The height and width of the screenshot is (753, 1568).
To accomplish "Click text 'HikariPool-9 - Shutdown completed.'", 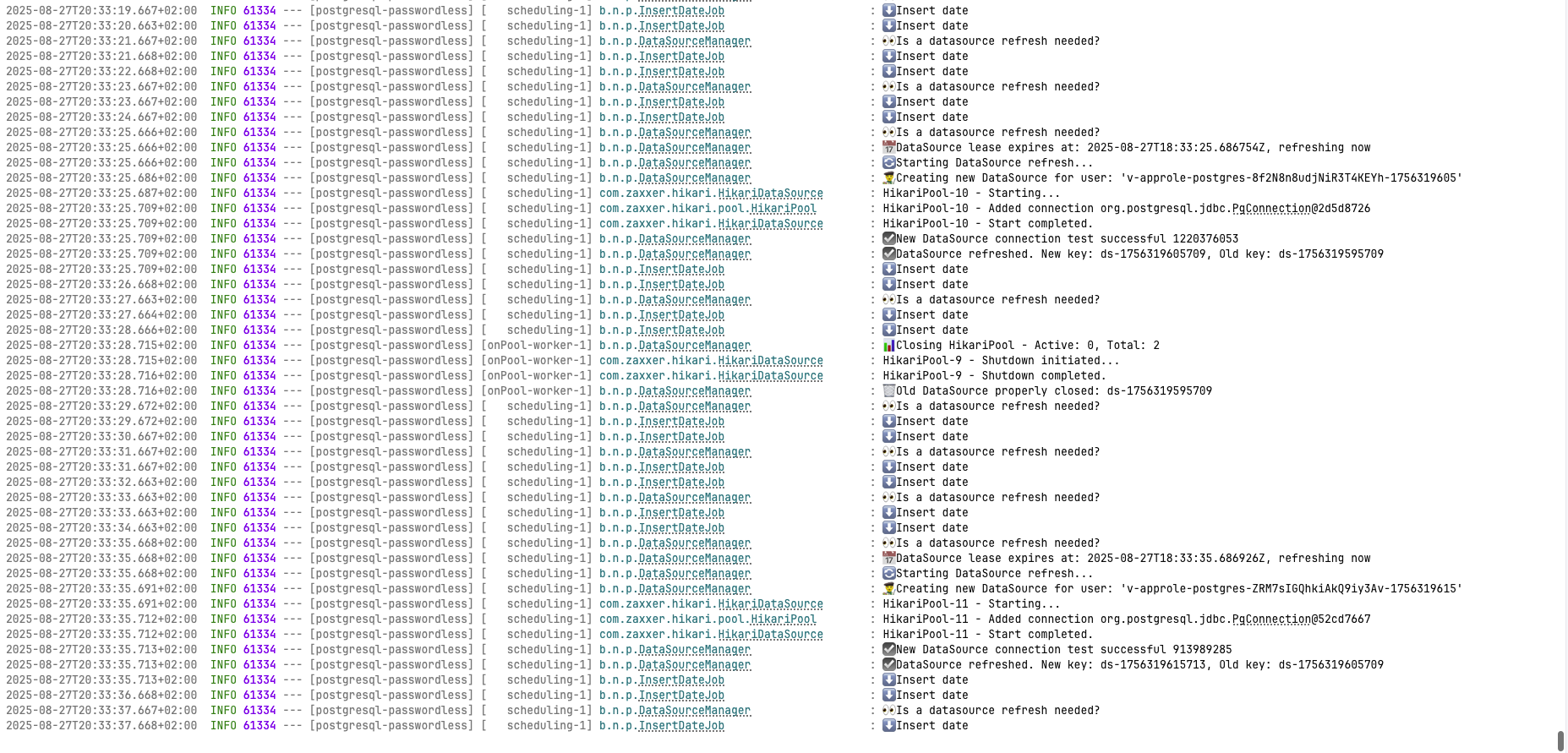I will pos(995,375).
